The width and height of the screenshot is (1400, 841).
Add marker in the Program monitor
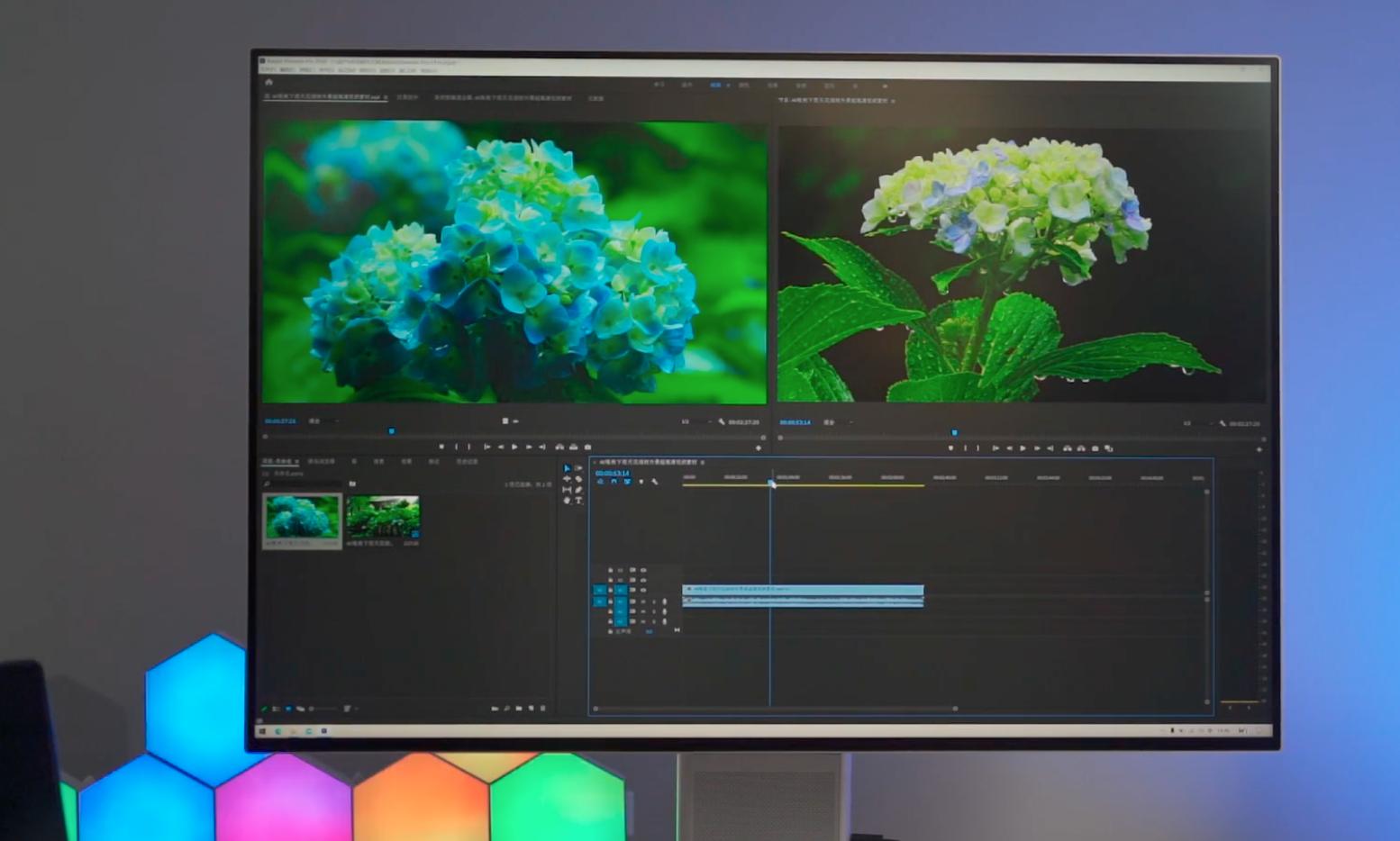click(x=950, y=448)
